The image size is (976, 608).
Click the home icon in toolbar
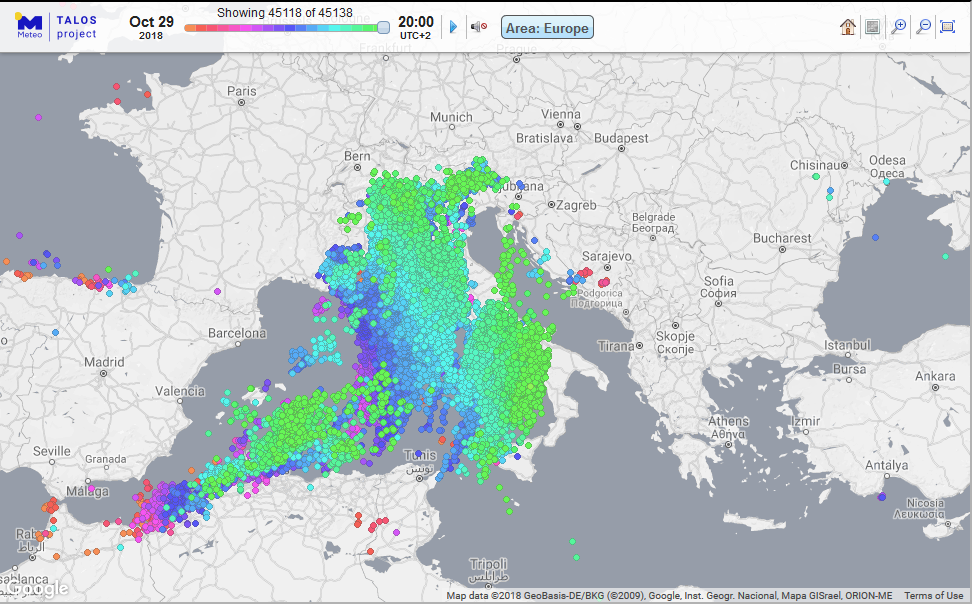pos(848,27)
